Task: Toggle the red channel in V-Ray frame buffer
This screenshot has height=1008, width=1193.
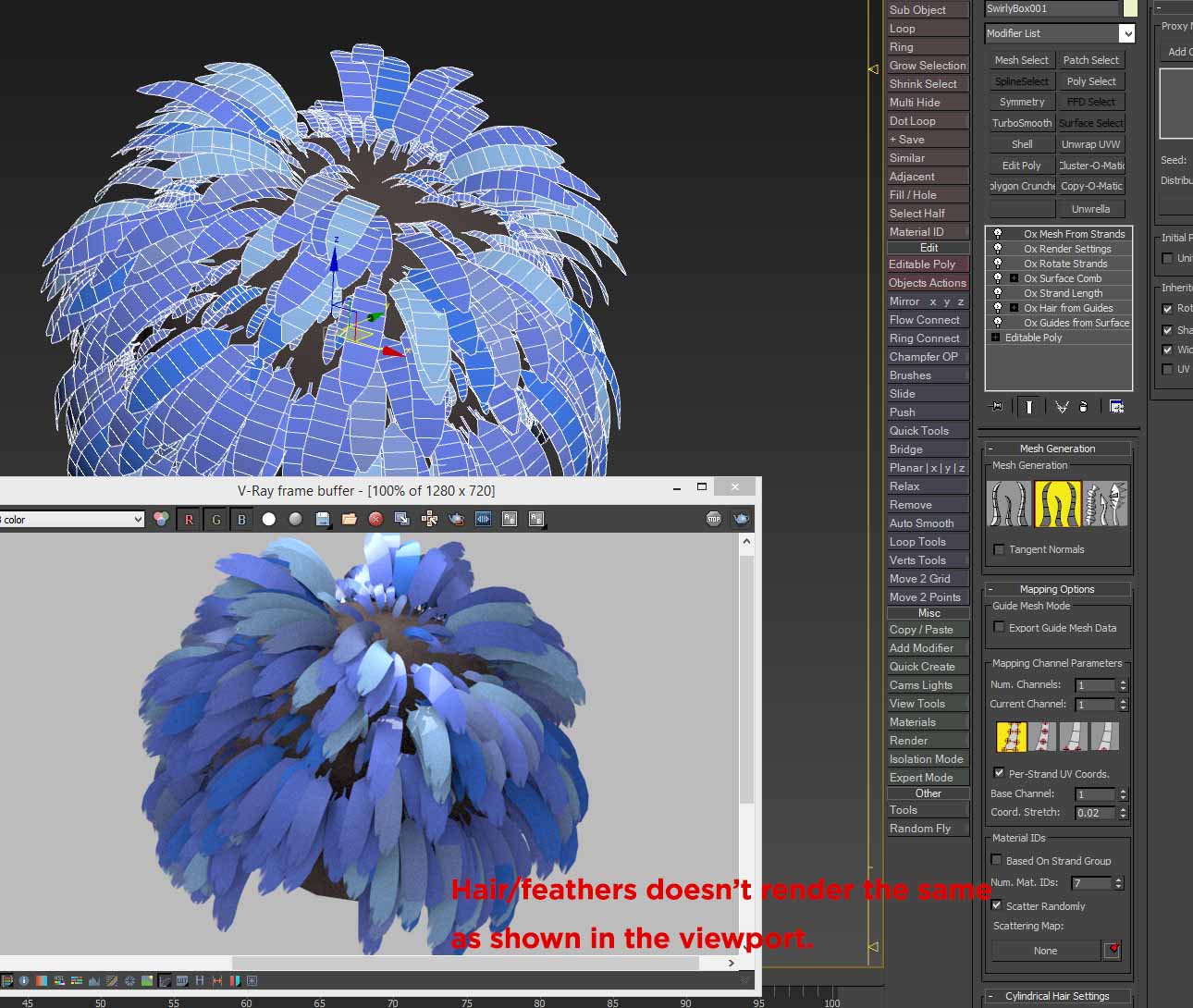Action: [x=189, y=520]
